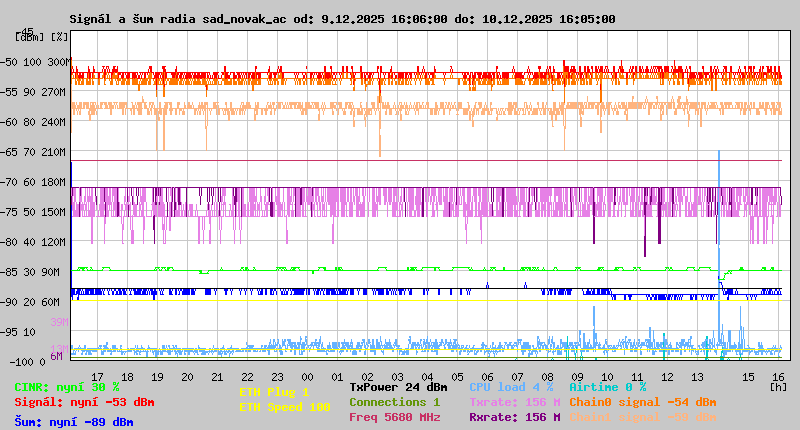This screenshot has width=800, height=430.
Task: Select the '-100' dBm axis value
Action: [x=20, y=362]
